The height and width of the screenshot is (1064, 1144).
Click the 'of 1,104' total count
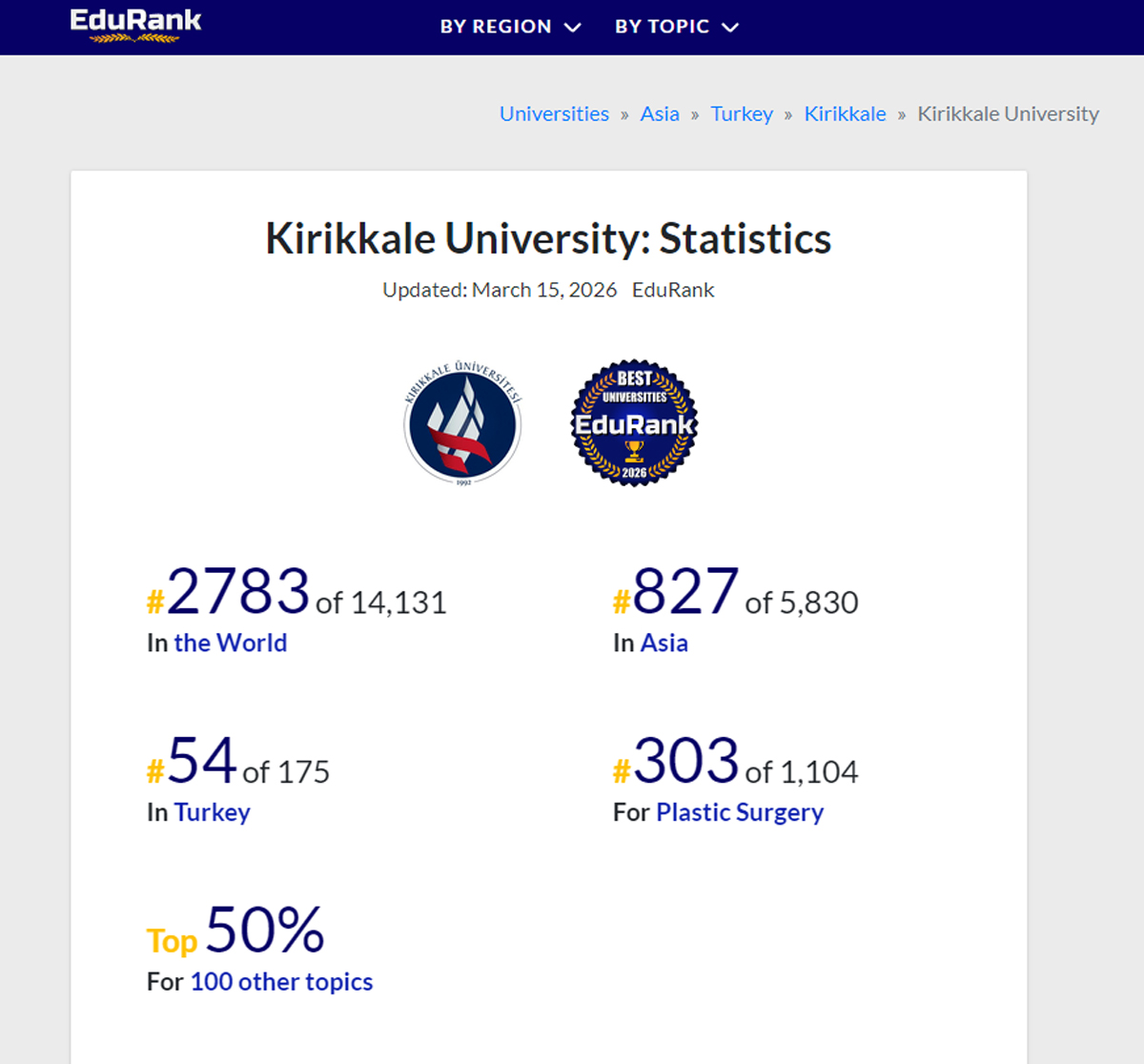(x=802, y=771)
